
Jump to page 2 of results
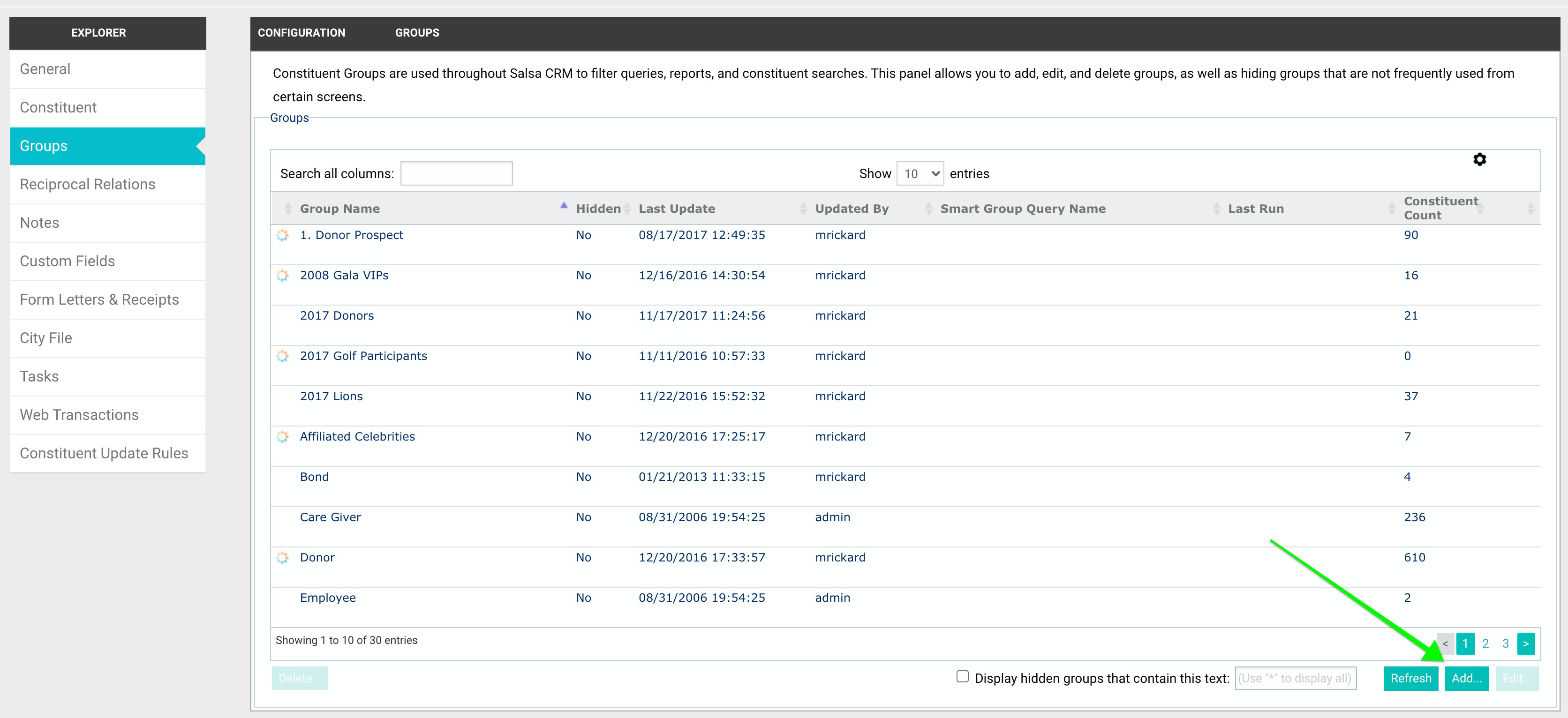pos(1485,644)
